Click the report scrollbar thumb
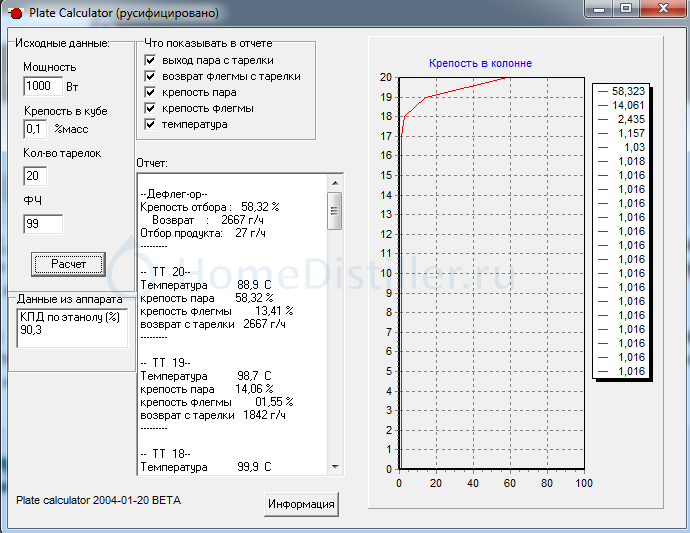Viewport: 690px width, 533px height. [x=335, y=210]
